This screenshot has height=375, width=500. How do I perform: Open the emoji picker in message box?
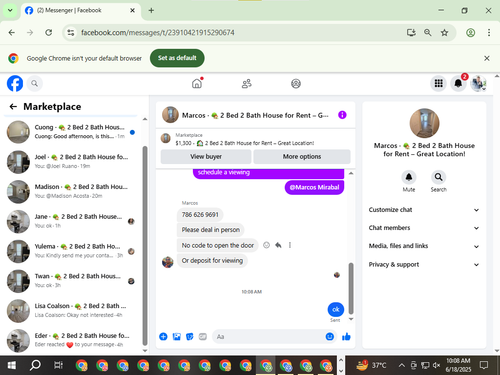[x=330, y=337]
